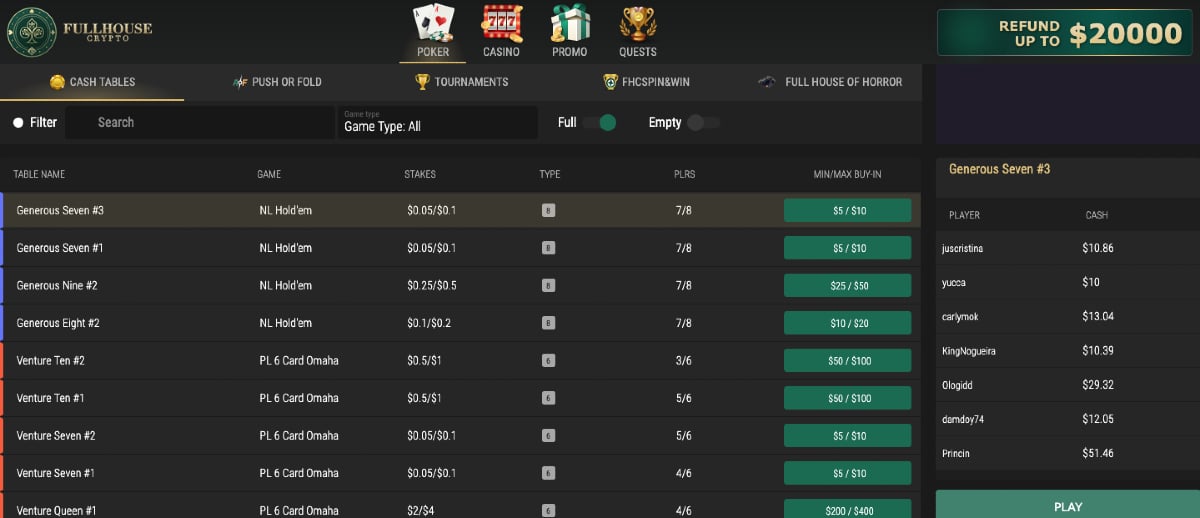The width and height of the screenshot is (1200, 518).
Task: Sort by the Stakes column header
Action: [419, 174]
